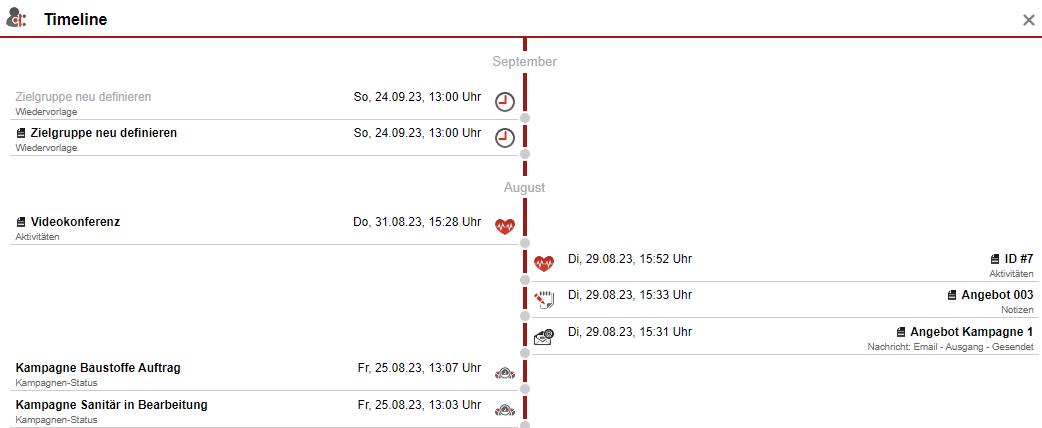Open the Kampagne Baustoffe Auftrag entry
This screenshot has width=1042, height=428.
(x=98, y=368)
